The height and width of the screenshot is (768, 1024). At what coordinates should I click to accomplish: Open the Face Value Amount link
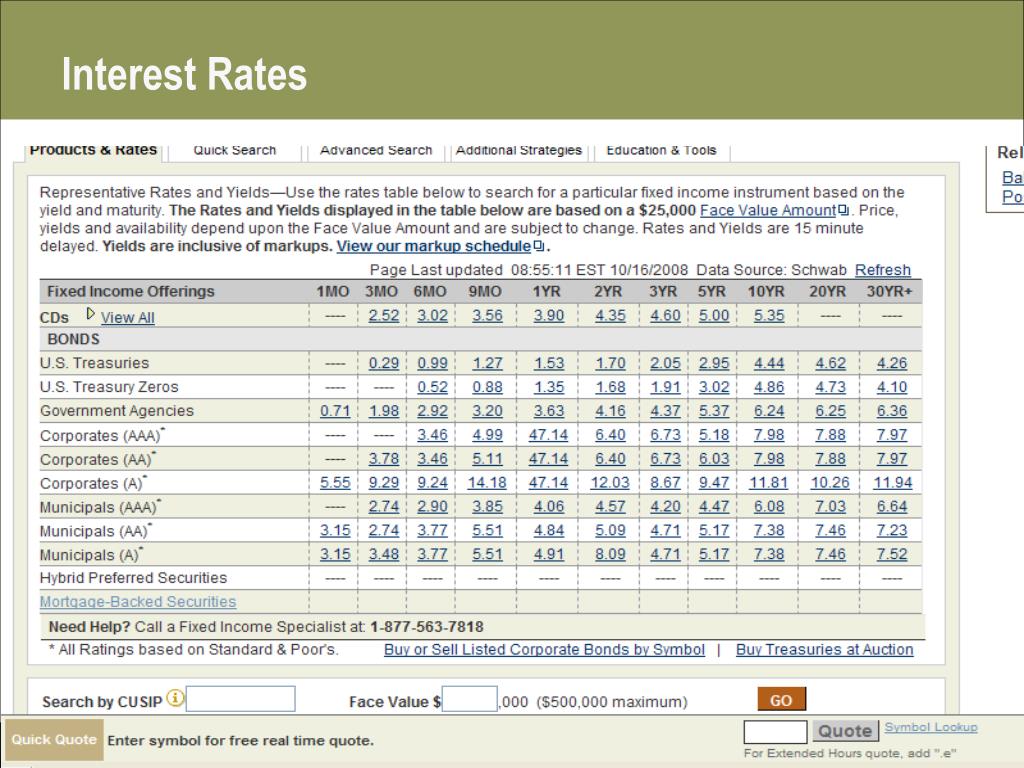tap(768, 210)
